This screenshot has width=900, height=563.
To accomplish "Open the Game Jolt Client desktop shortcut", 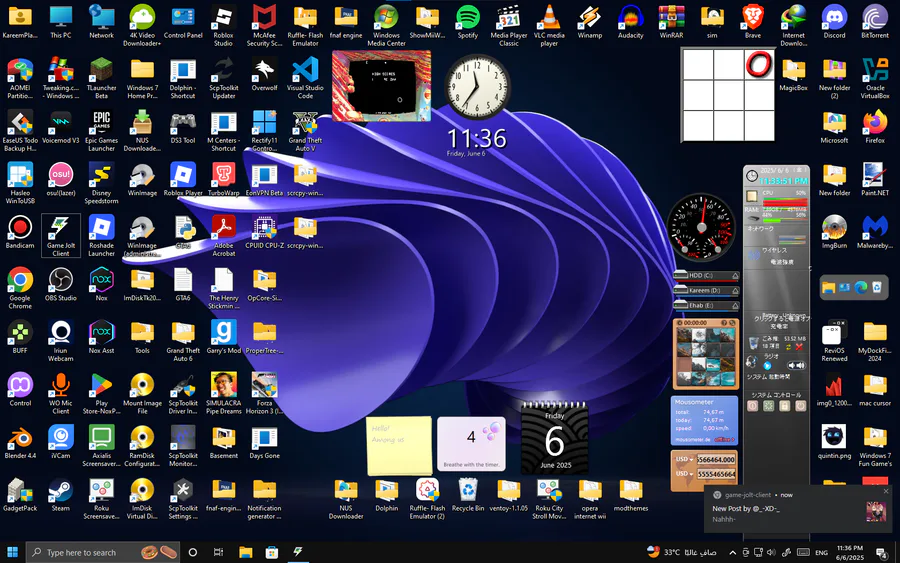I will pyautogui.click(x=60, y=236).
